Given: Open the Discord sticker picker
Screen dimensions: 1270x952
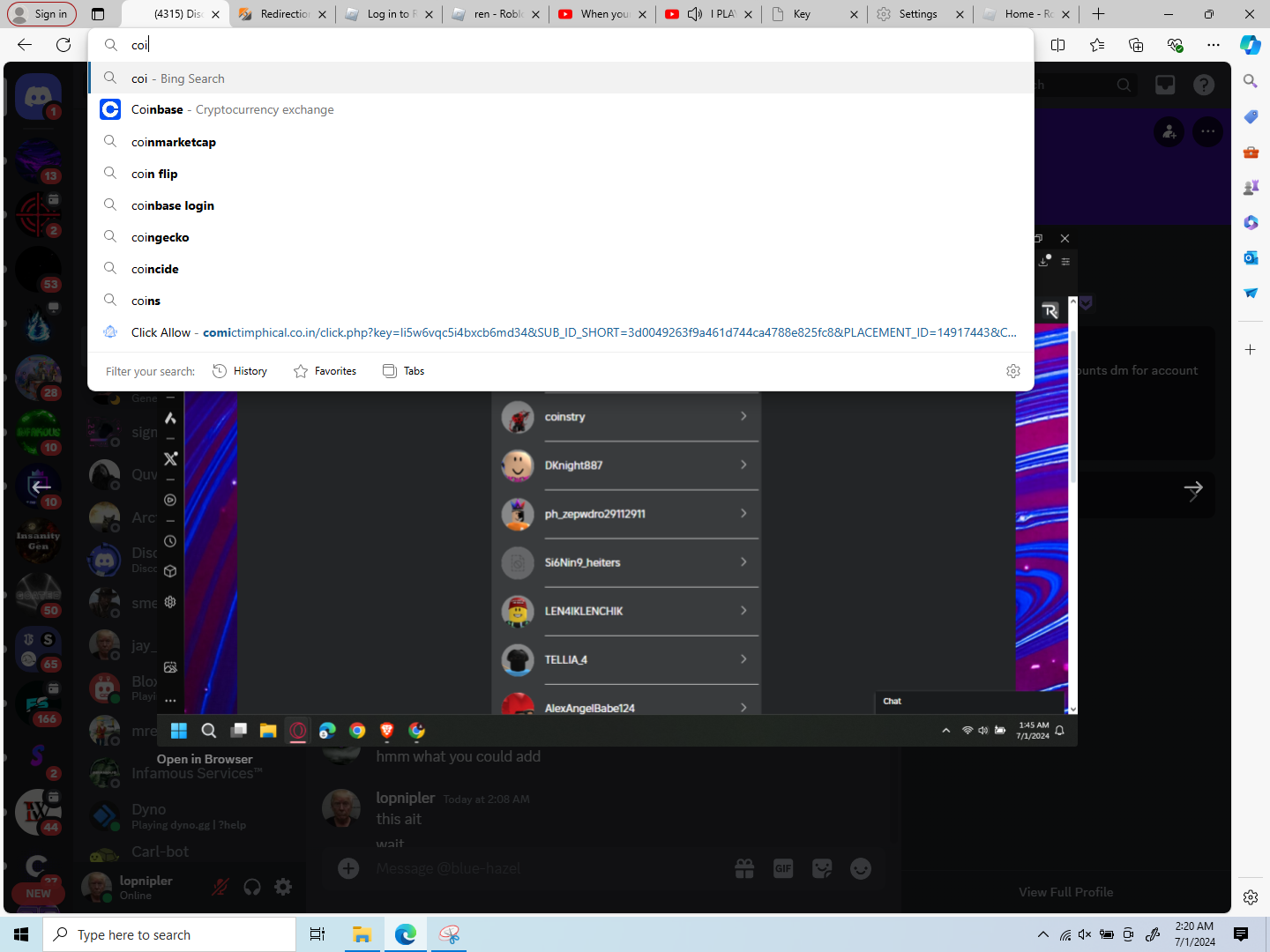Looking at the screenshot, I should pyautogui.click(x=822, y=869).
